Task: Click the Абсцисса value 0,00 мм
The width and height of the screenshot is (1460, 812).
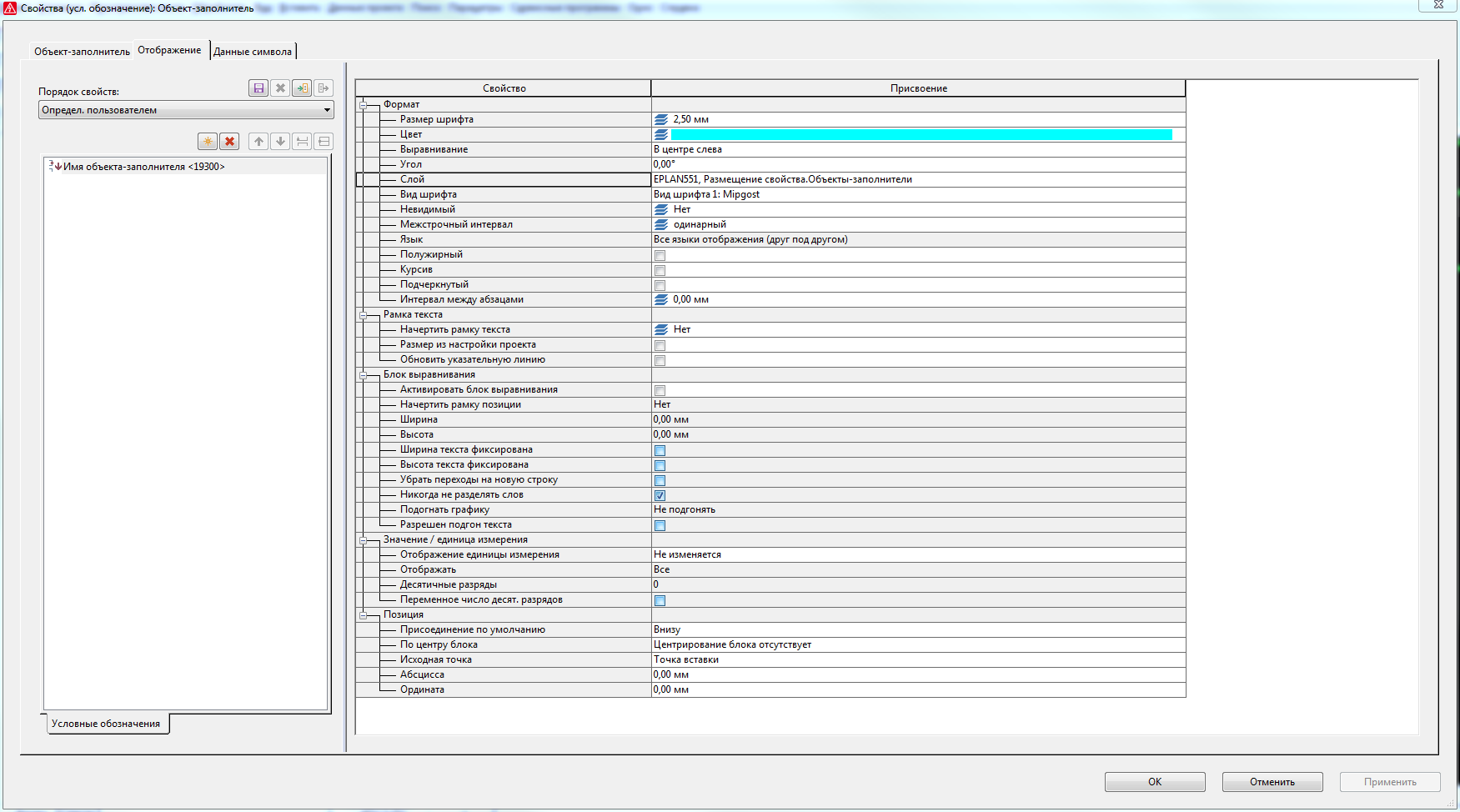Action: tap(918, 674)
